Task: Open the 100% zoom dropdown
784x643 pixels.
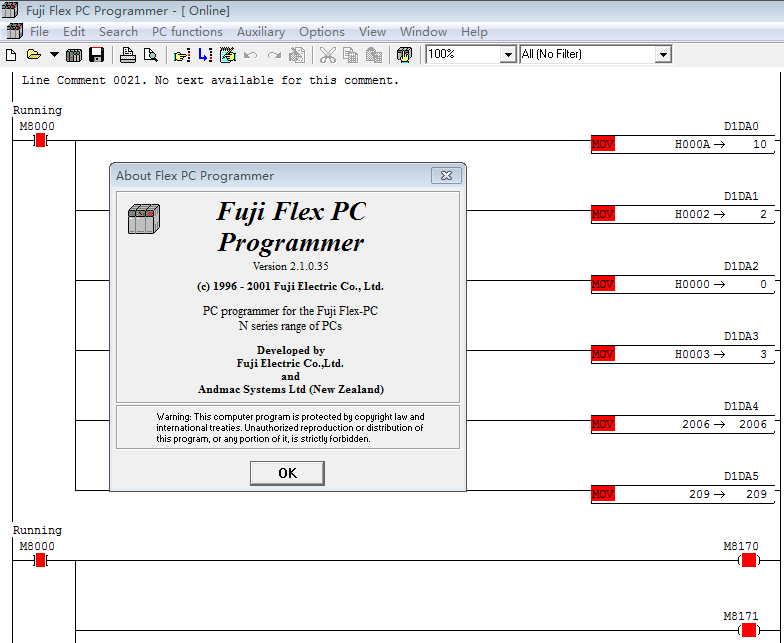Action: [508, 54]
